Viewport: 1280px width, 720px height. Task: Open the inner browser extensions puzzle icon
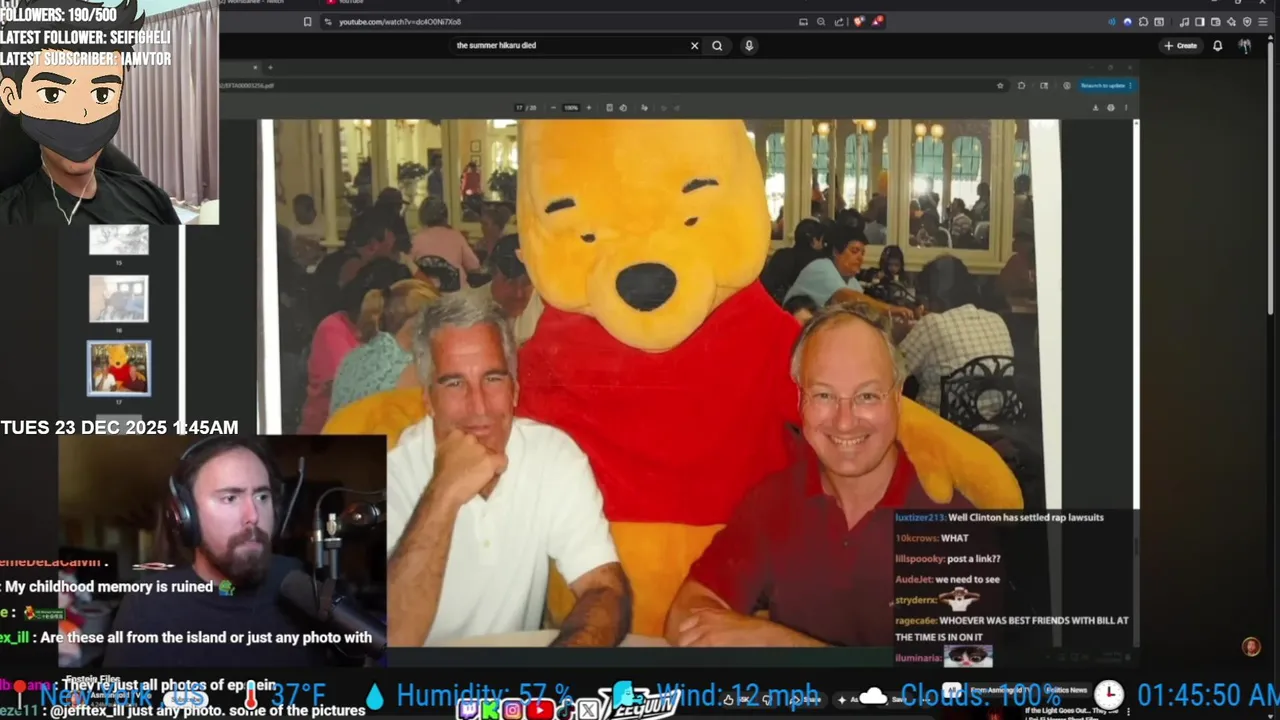point(1021,85)
